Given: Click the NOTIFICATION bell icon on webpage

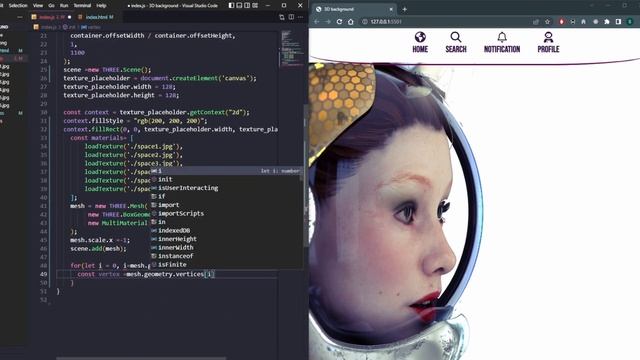Looking at the screenshot, I should click(502, 38).
